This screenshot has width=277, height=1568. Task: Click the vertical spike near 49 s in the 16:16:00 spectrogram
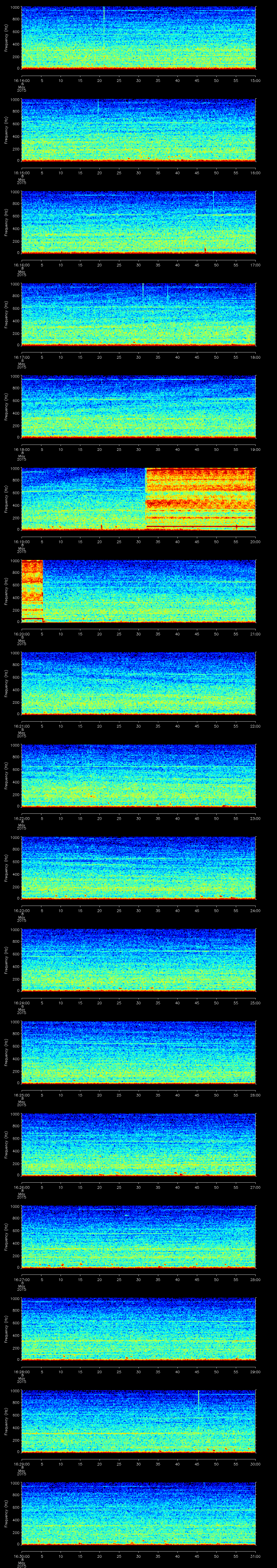click(213, 201)
